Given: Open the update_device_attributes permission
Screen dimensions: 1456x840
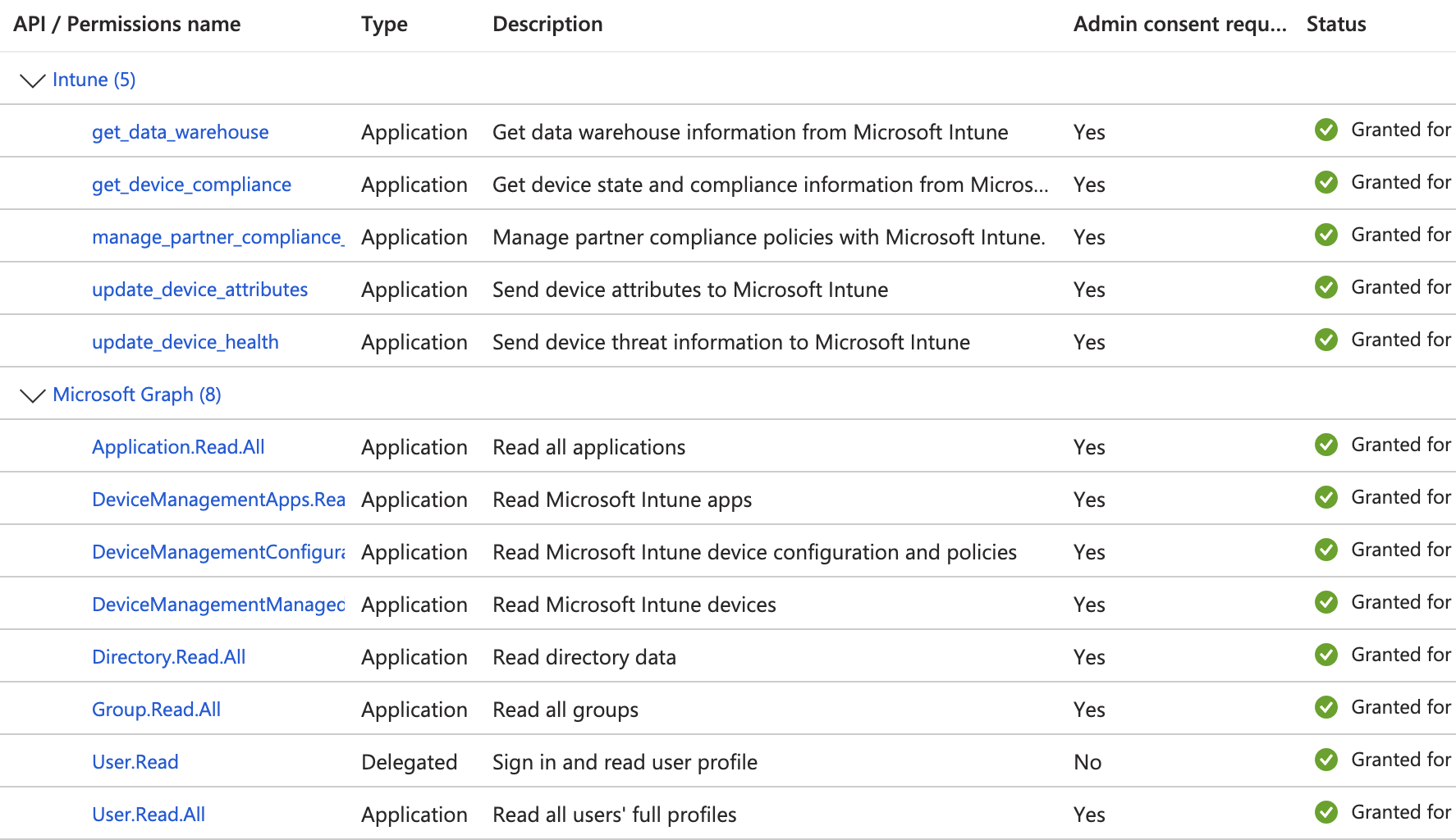Looking at the screenshot, I should pyautogui.click(x=199, y=290).
